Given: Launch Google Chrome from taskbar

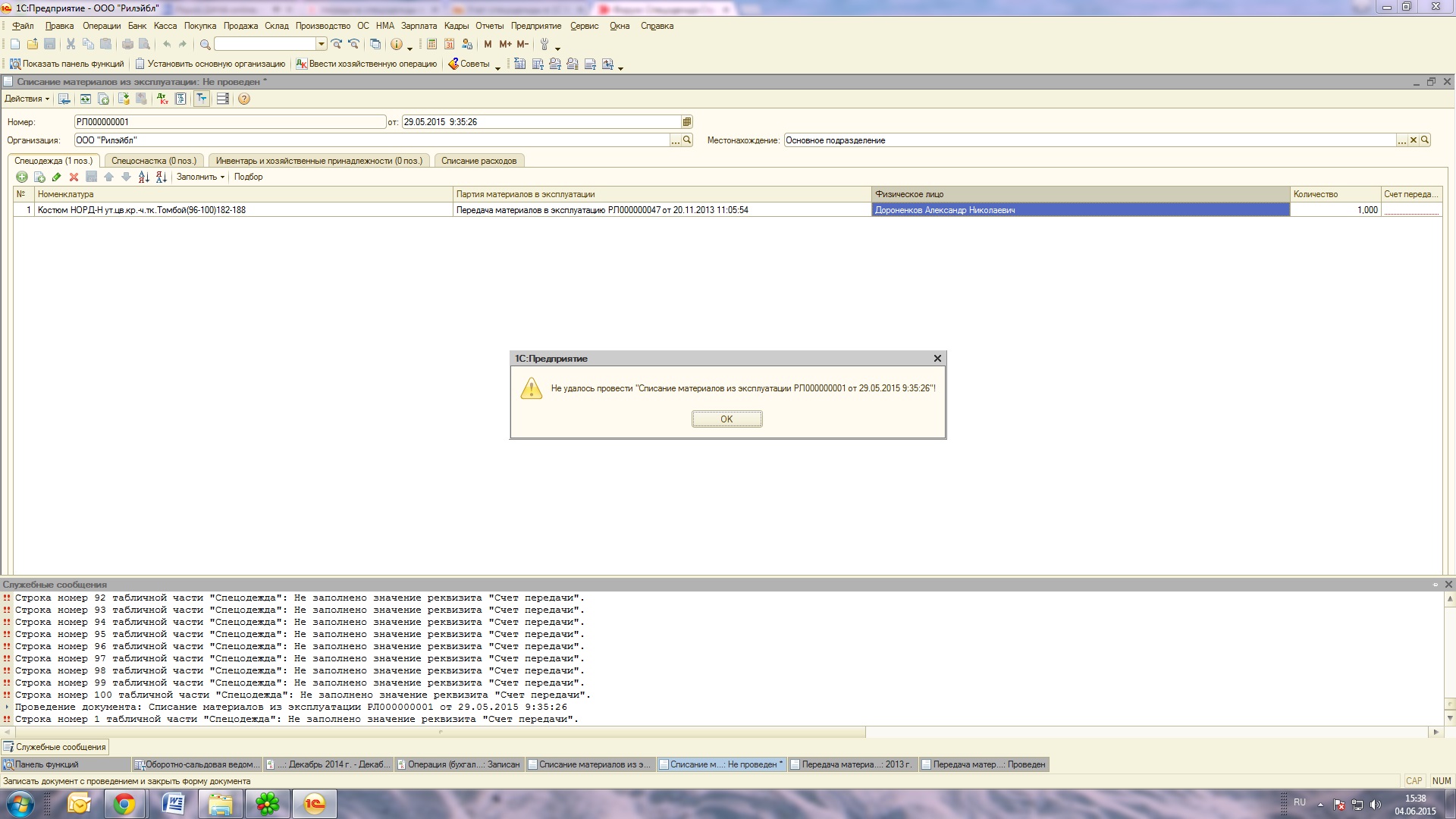Looking at the screenshot, I should click(x=124, y=804).
